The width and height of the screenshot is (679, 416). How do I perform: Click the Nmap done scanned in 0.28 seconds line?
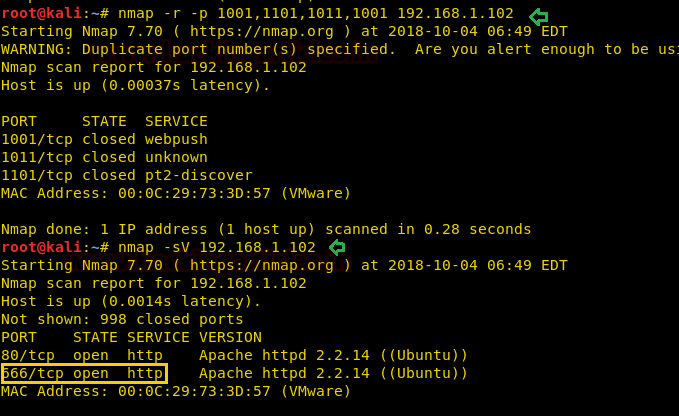click(x=266, y=229)
